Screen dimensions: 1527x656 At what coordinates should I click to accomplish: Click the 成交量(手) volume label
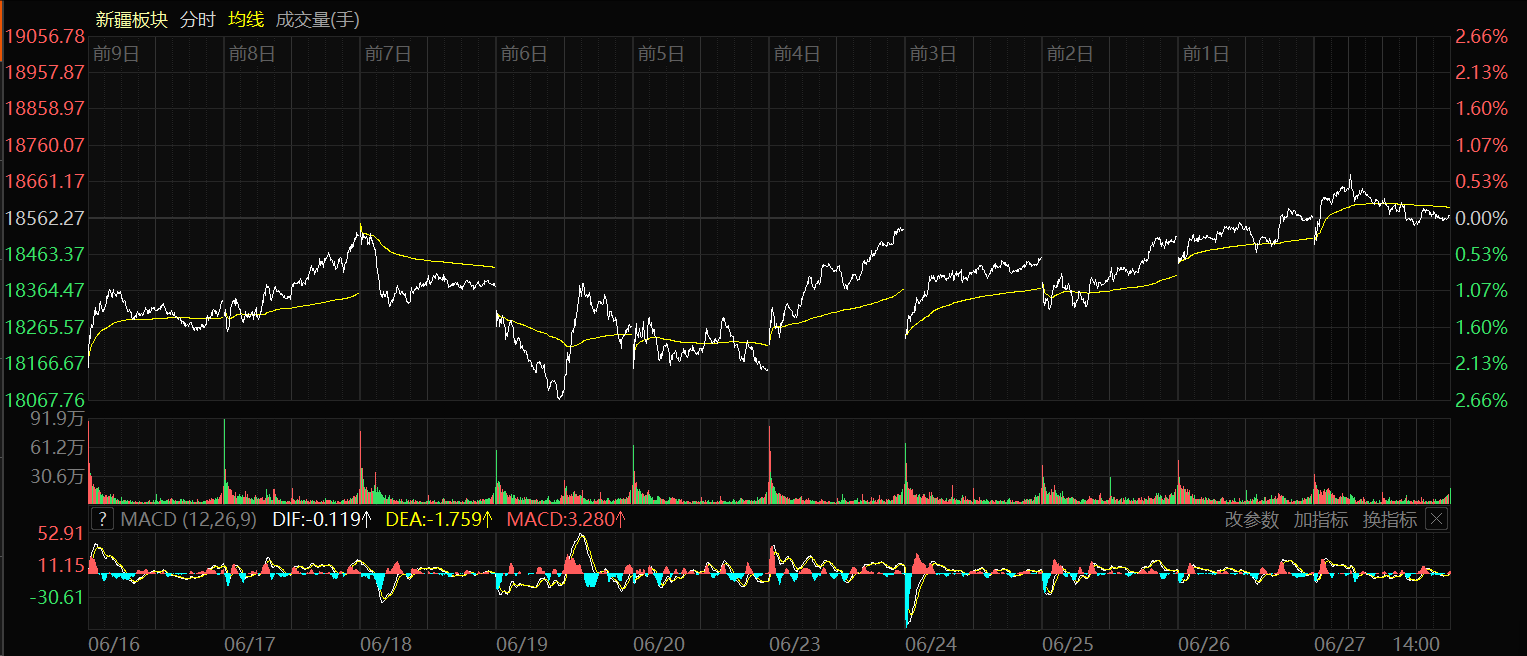tap(317, 19)
